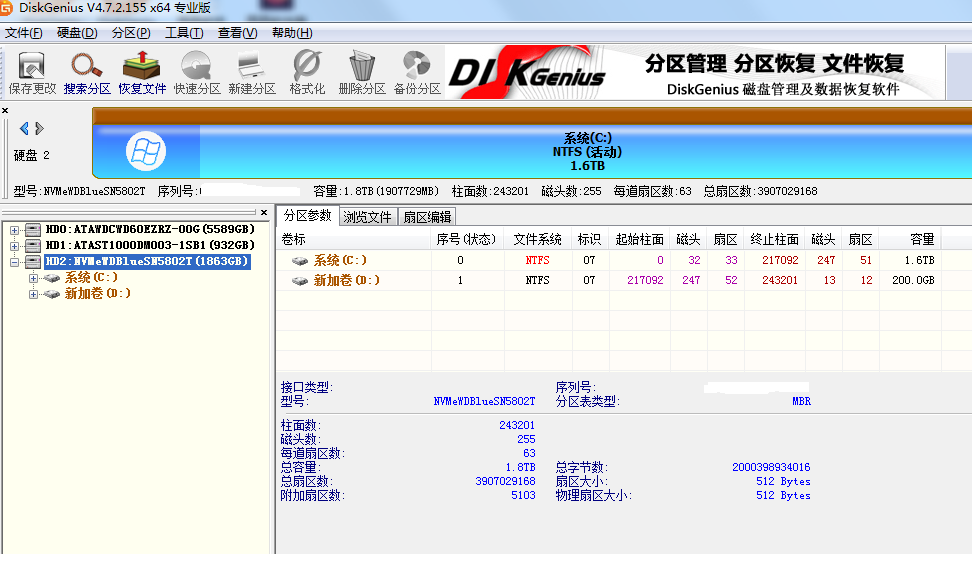Screen dimensions: 972x571
Task: Click the drive icon in 新加卷(D:) table row
Action: point(300,281)
